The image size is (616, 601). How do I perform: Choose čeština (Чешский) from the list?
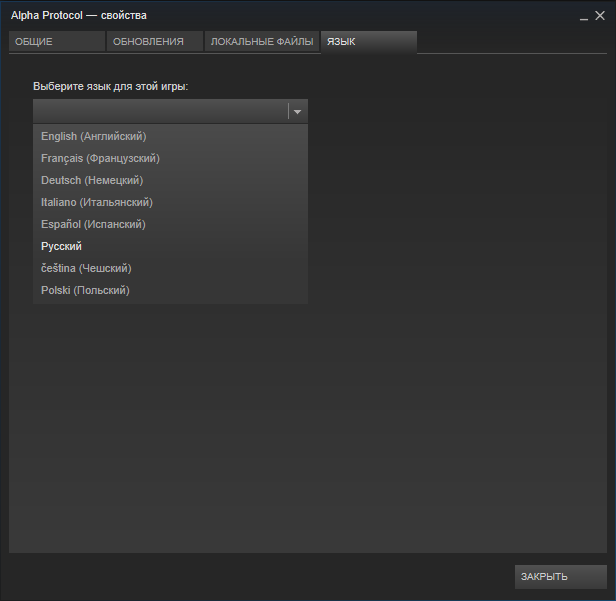click(86, 268)
